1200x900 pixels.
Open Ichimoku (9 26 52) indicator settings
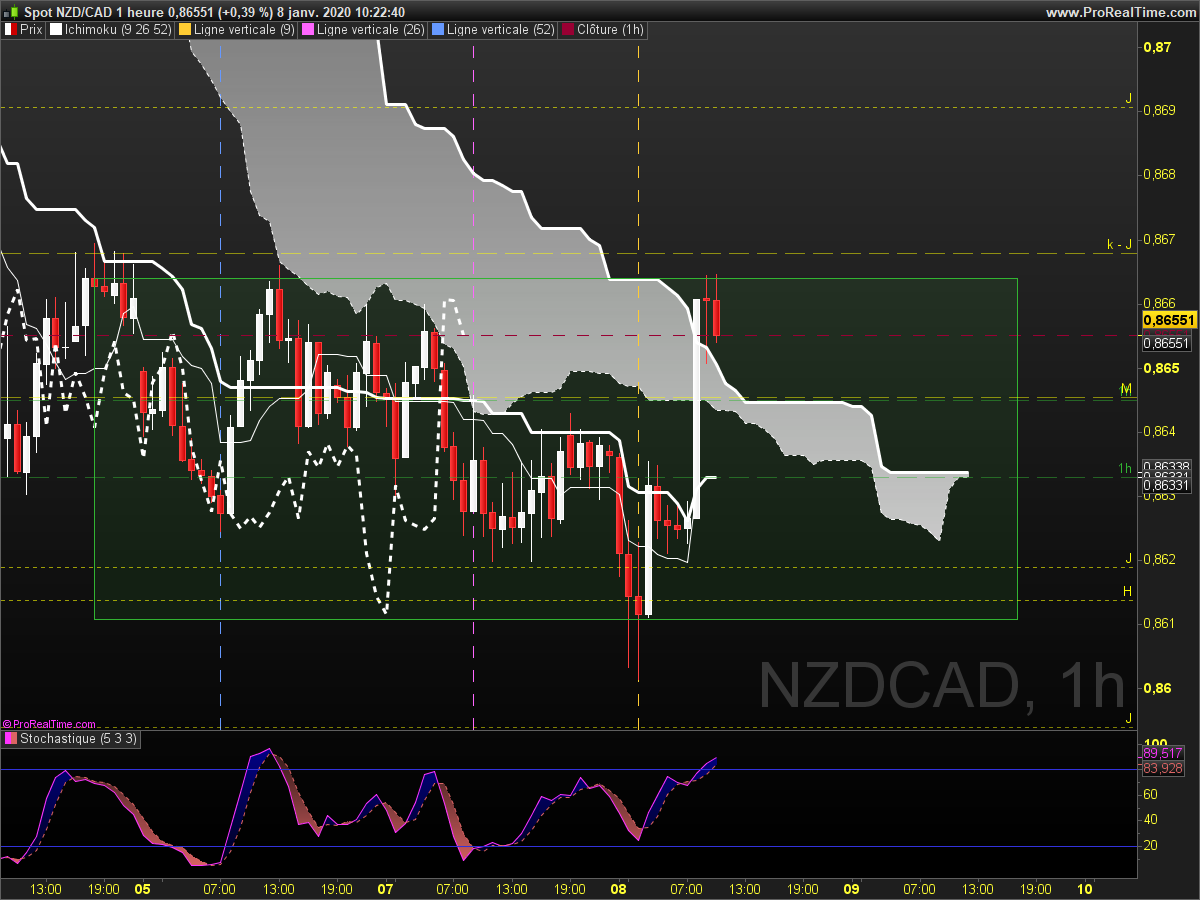point(117,30)
